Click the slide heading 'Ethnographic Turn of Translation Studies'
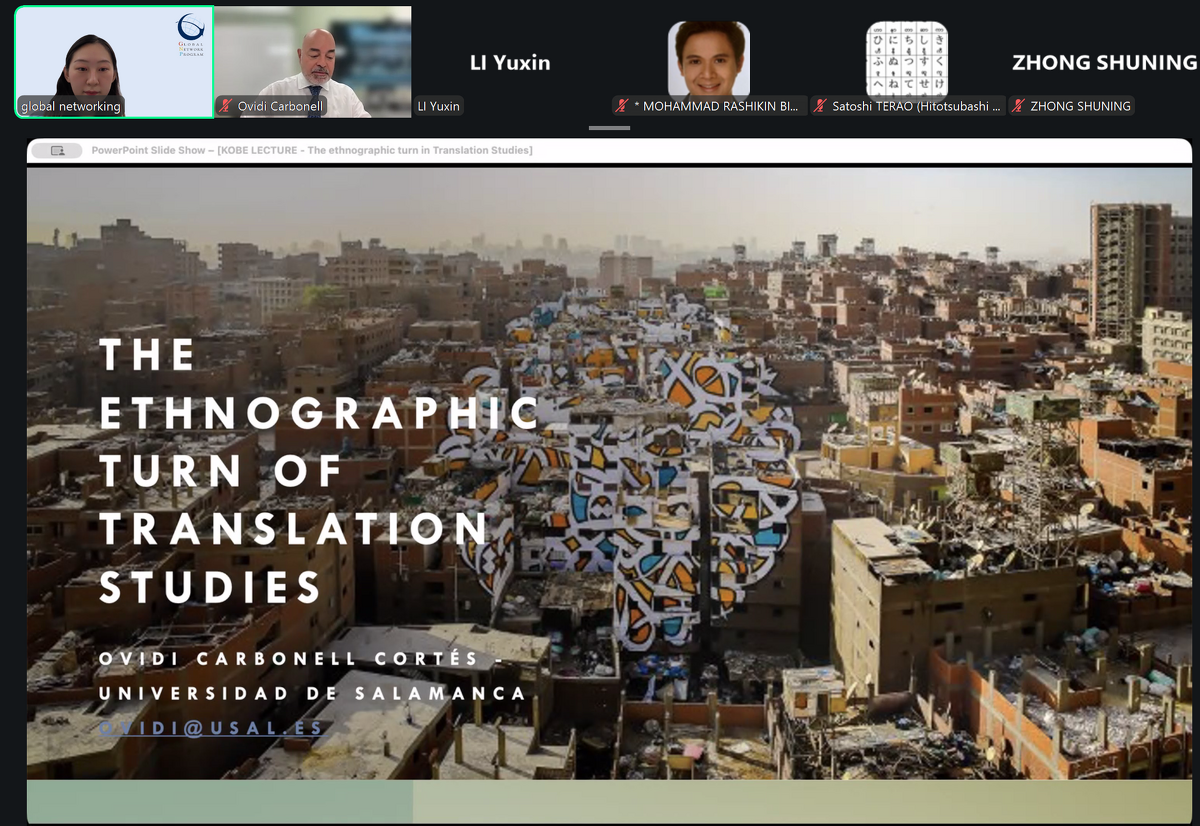Screen dimensions: 1200x826 point(319,470)
